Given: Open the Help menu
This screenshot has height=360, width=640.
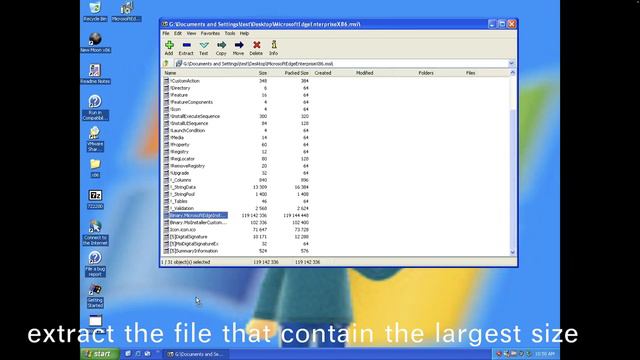Looking at the screenshot, I should pyautogui.click(x=244, y=33).
